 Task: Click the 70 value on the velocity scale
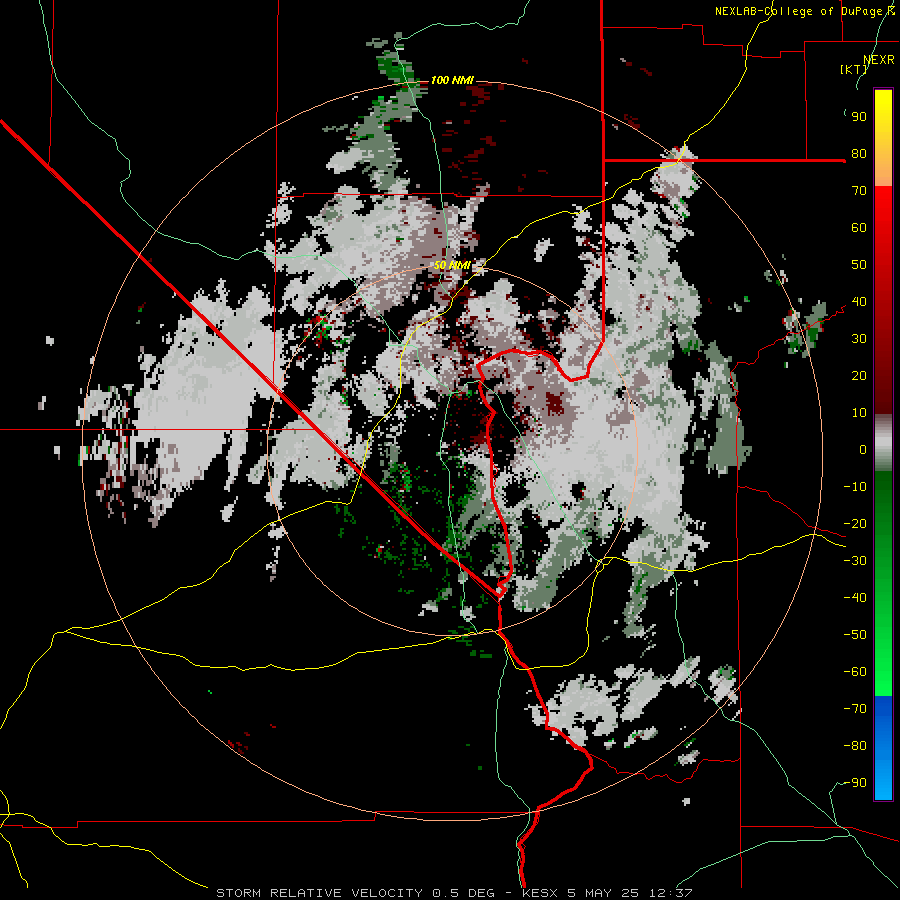point(859,191)
